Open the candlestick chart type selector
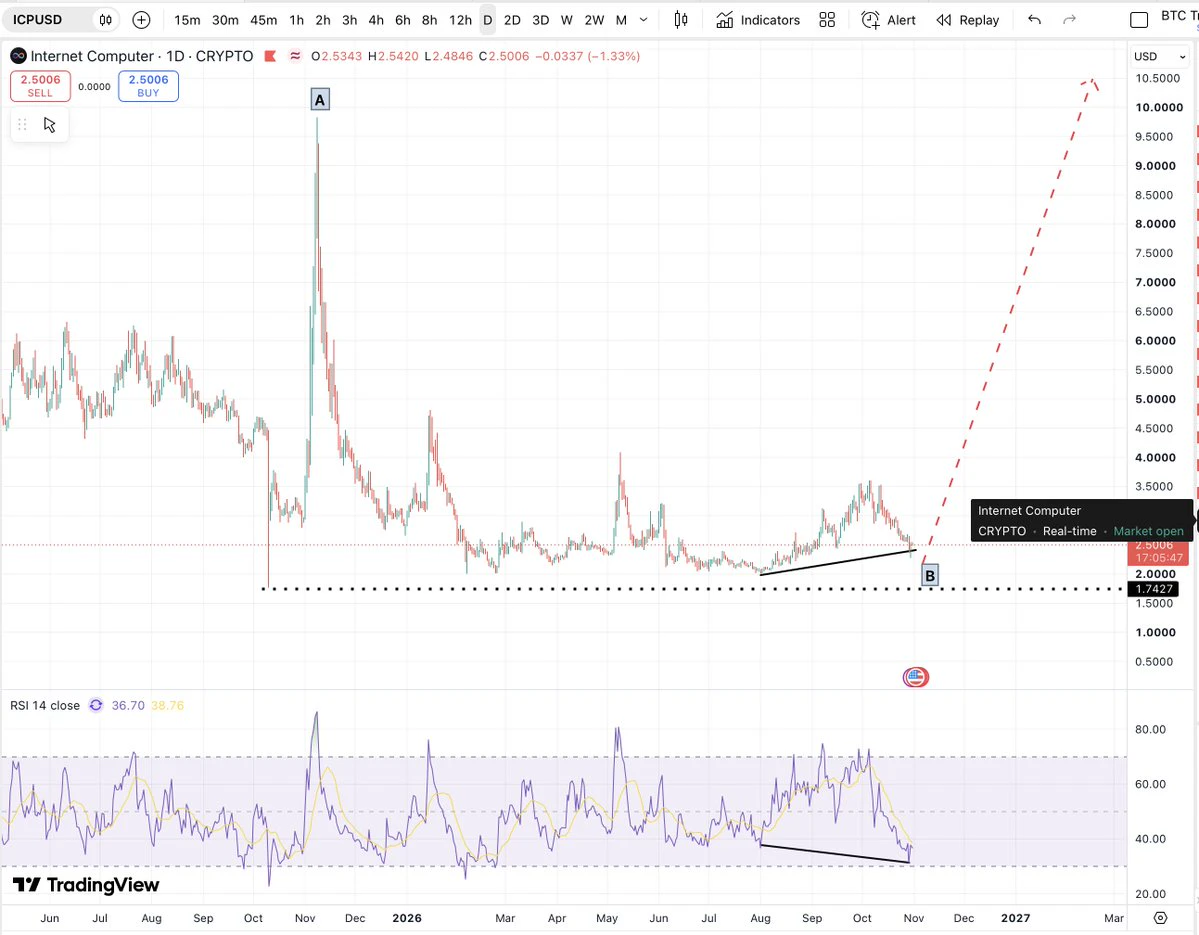This screenshot has width=1199, height=935. tap(681, 20)
